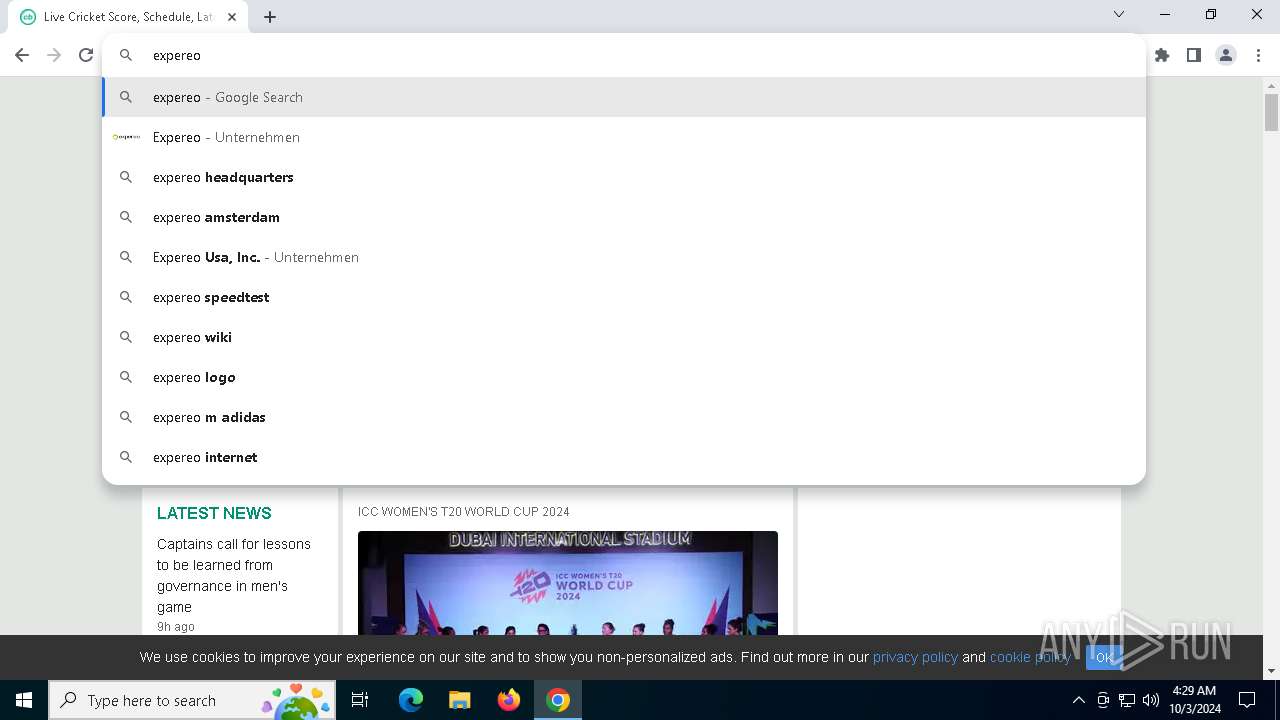Click the page vertical scrollbar thumb
This screenshot has height=720, width=1280.
point(1271,112)
